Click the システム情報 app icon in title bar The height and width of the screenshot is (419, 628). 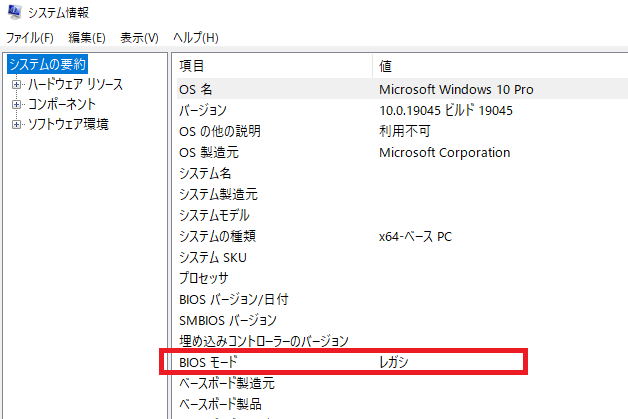[x=14, y=12]
